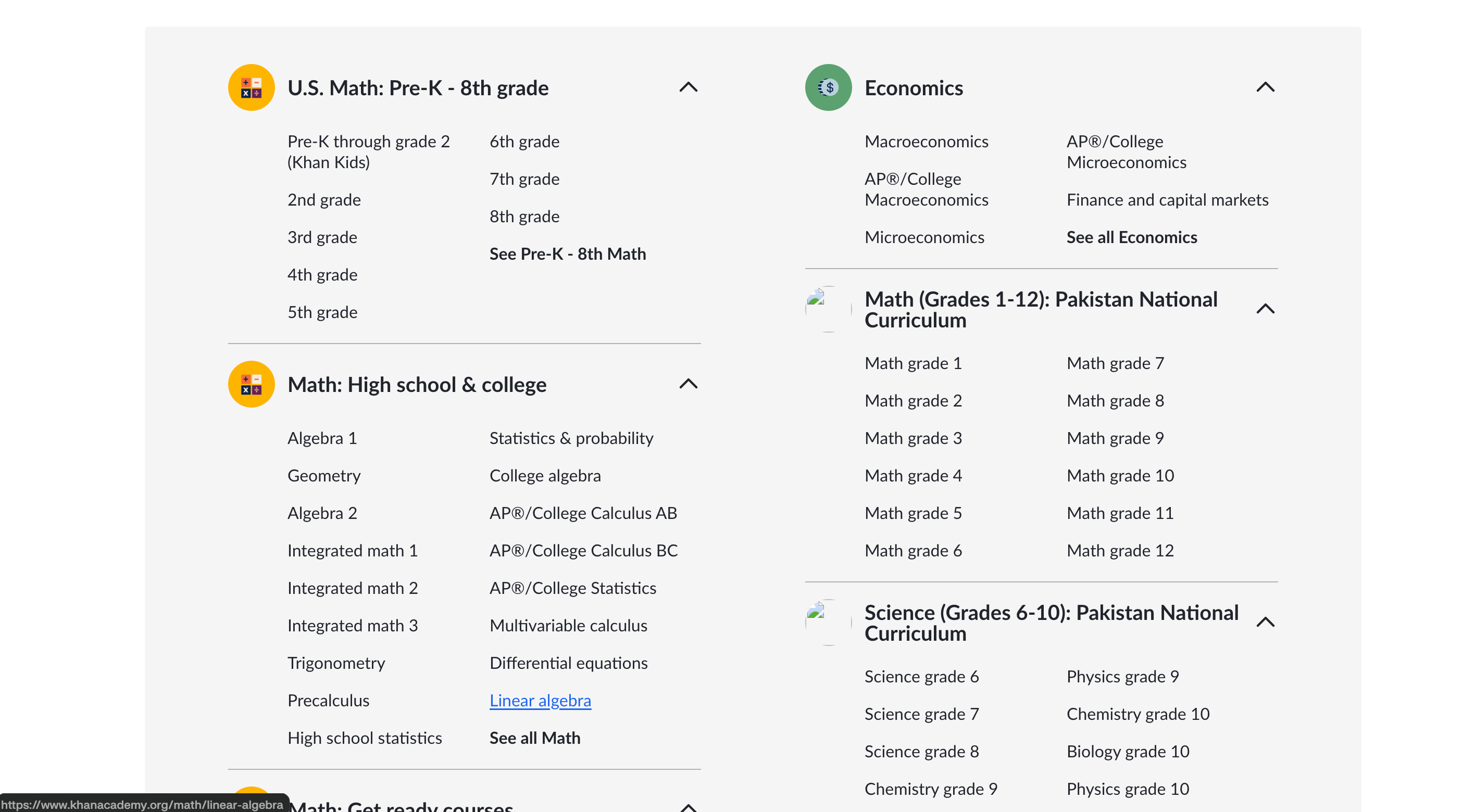The image size is (1475, 812).
Task: Open See all Math link
Action: pyautogui.click(x=535, y=738)
